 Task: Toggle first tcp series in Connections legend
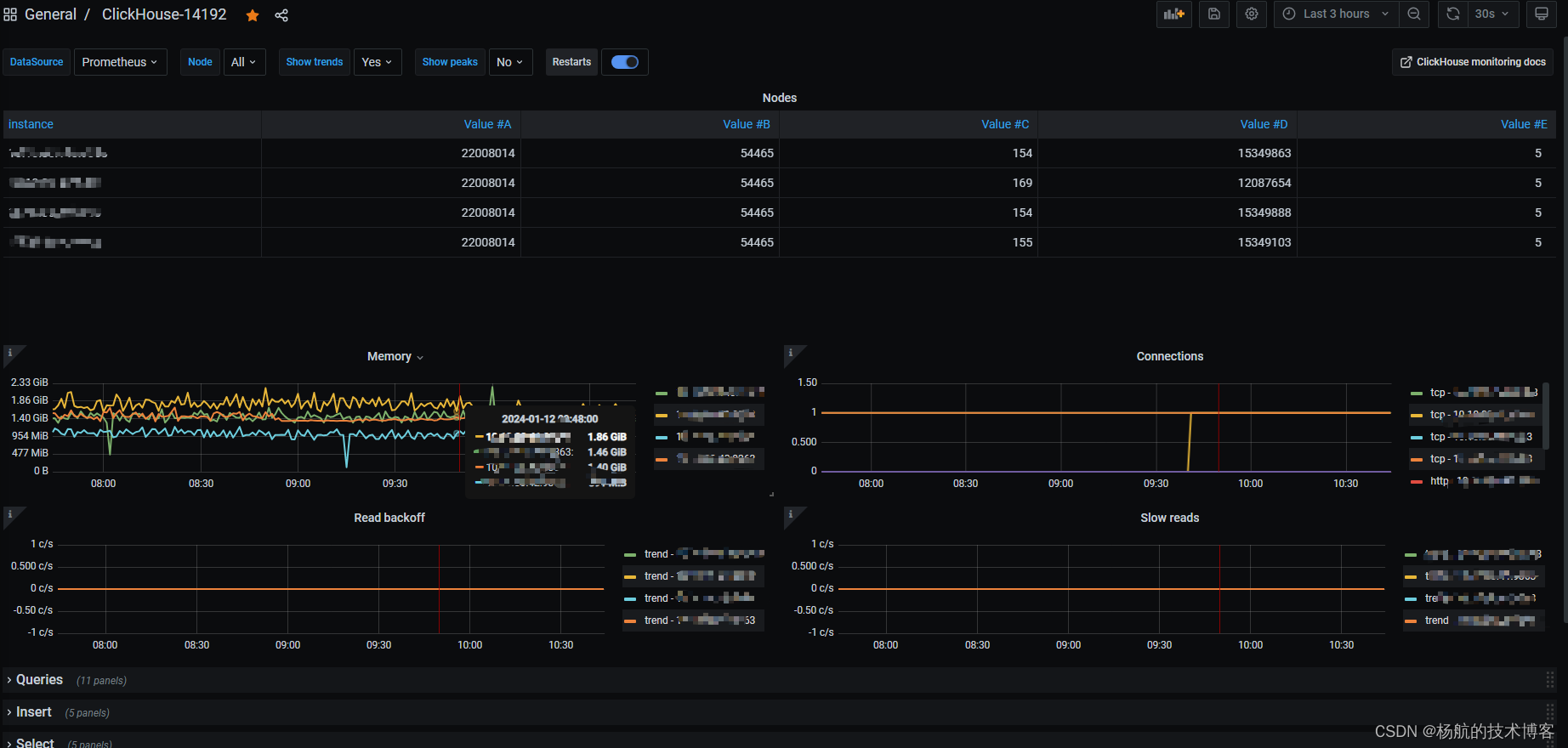tap(1484, 393)
